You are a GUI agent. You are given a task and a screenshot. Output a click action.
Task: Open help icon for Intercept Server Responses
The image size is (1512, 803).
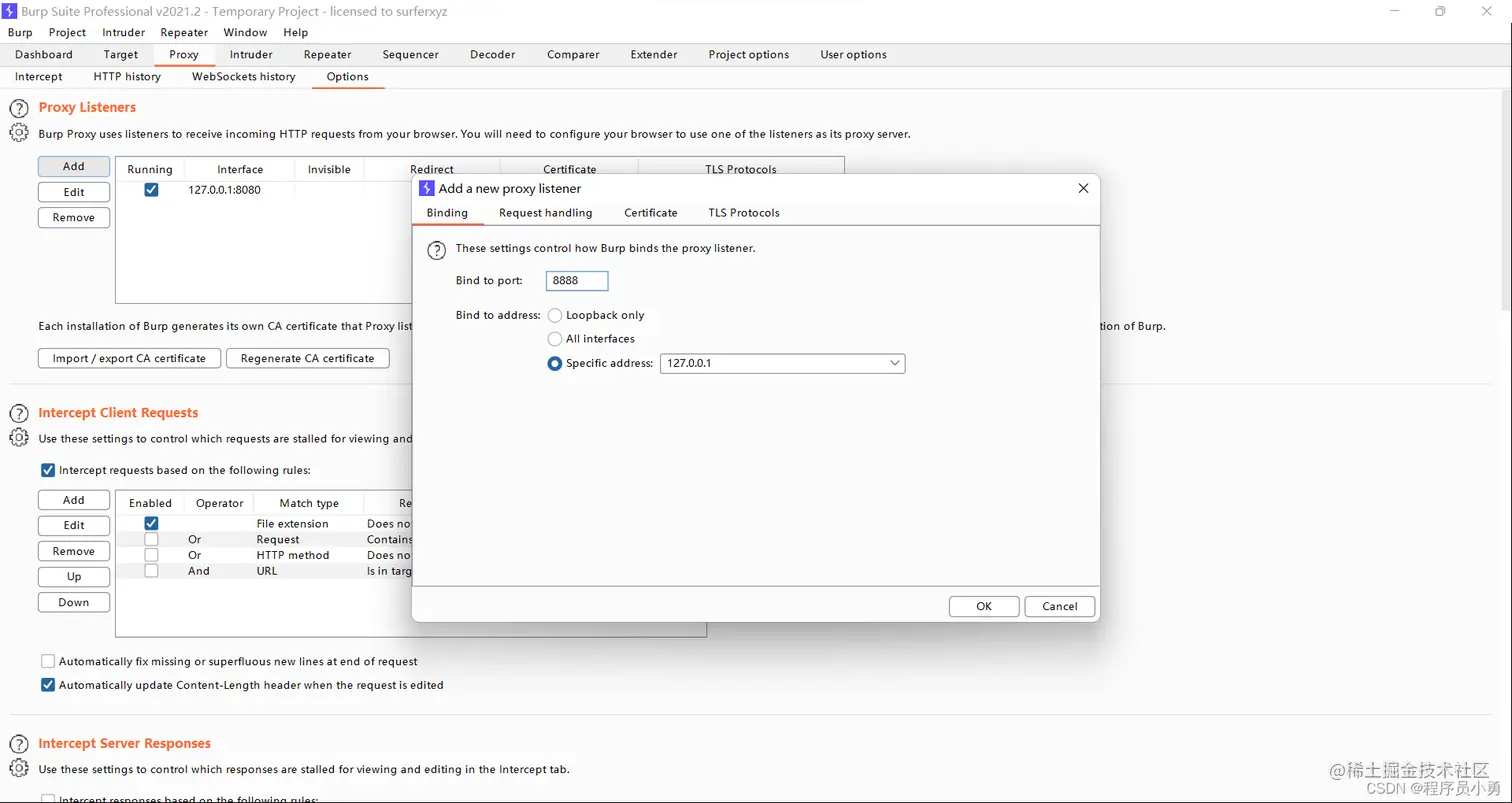[x=18, y=744]
